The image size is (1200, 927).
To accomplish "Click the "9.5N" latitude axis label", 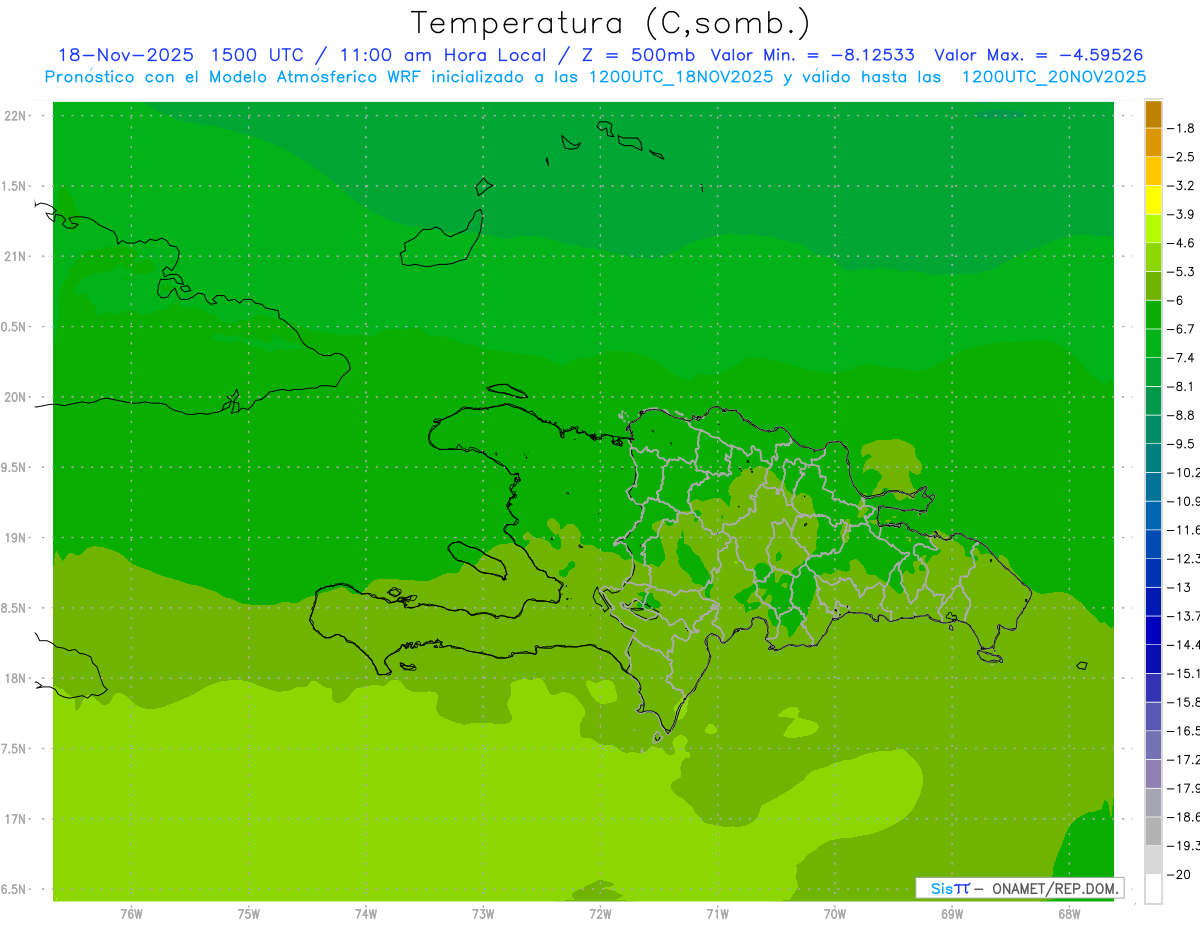I will pyautogui.click(x=14, y=467).
